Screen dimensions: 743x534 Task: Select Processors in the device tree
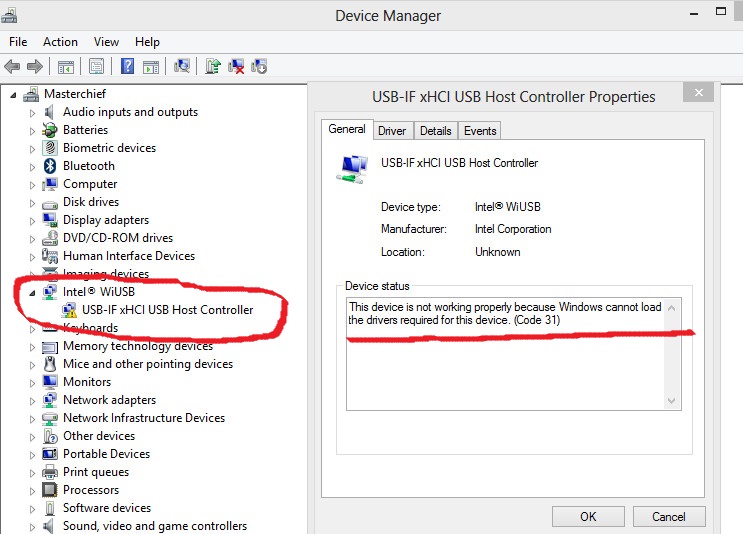[91, 490]
